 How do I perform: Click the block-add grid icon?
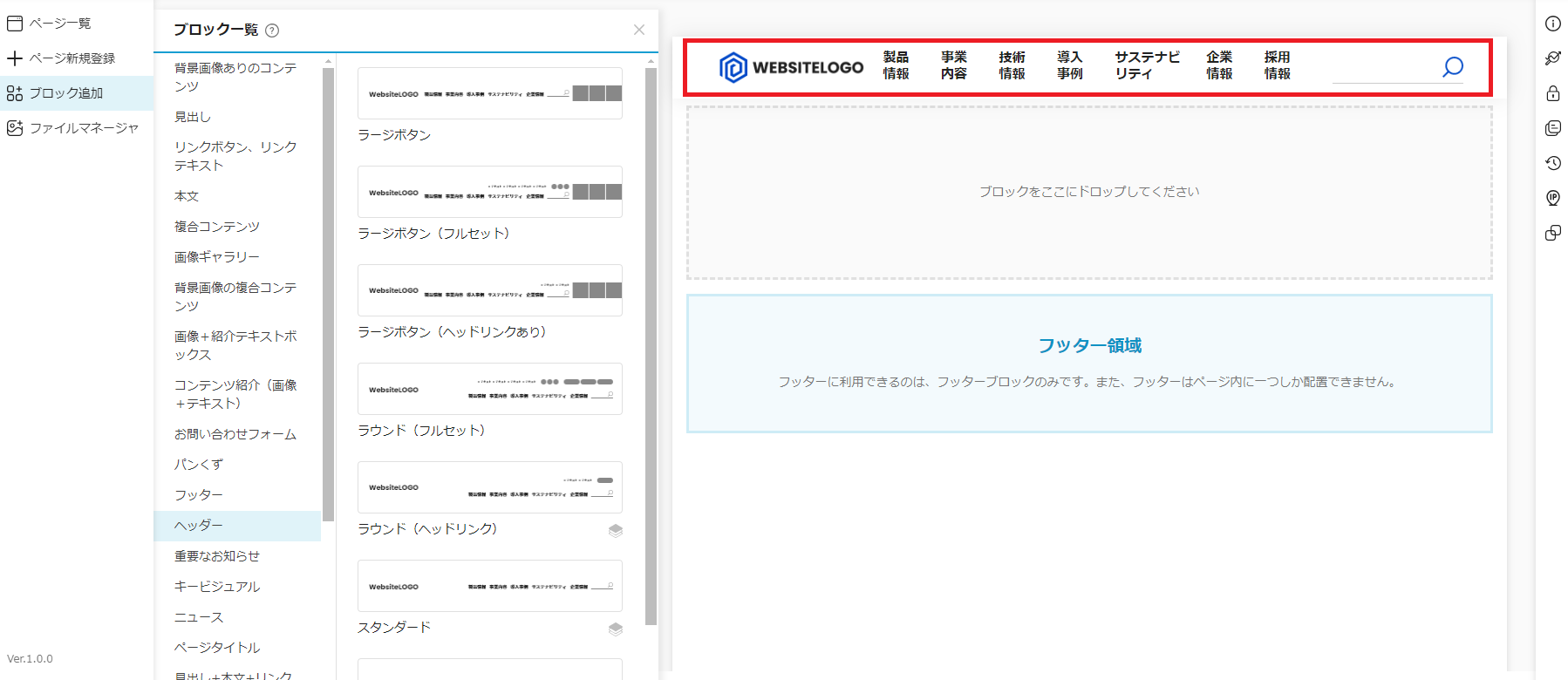coord(15,93)
